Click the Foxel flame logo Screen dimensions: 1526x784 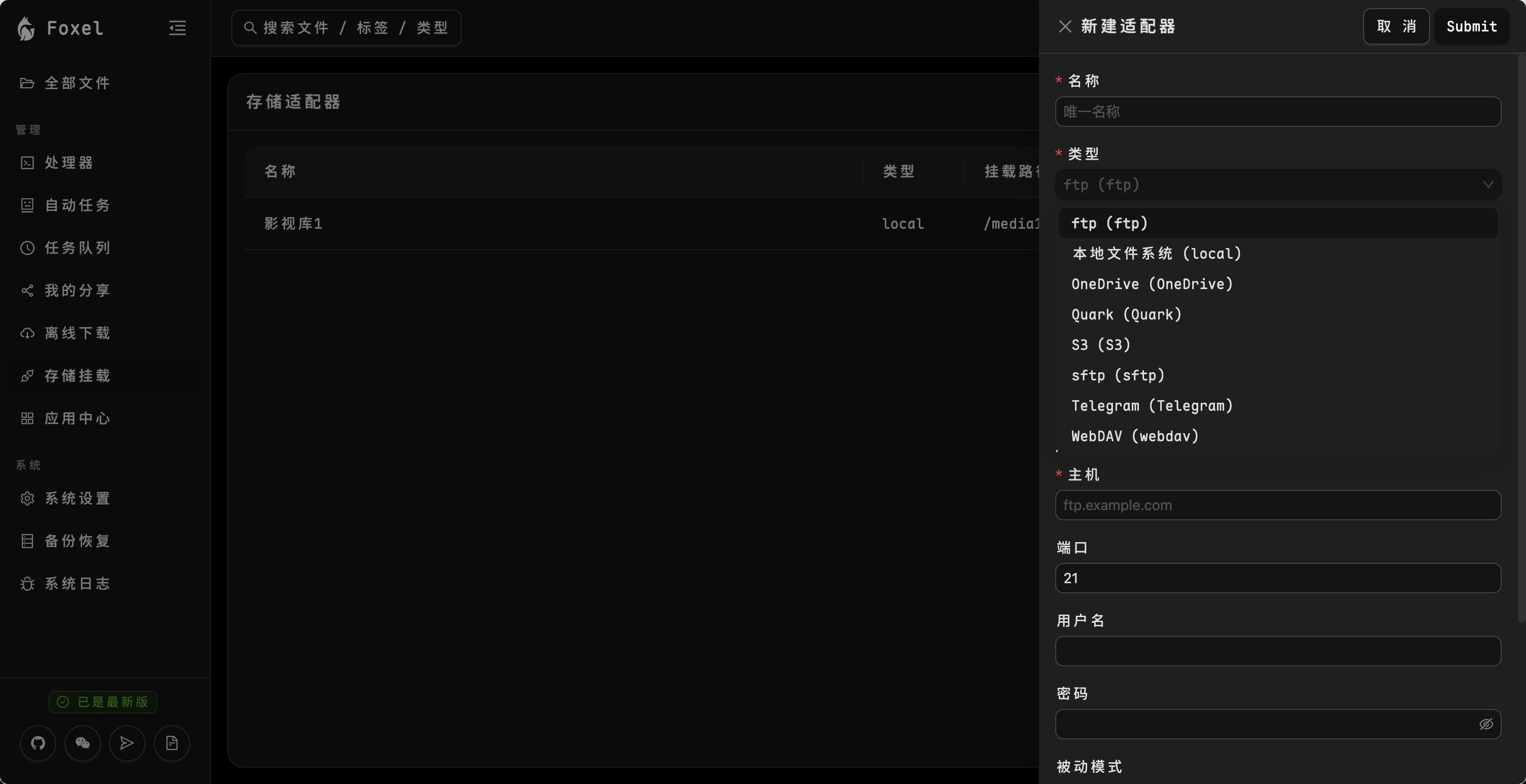tap(26, 28)
